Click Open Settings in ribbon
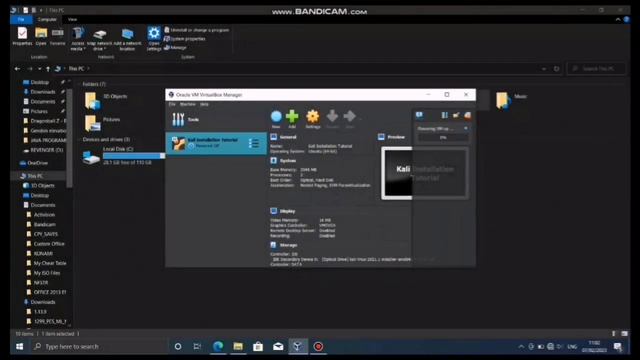The image size is (640, 360). click(154, 39)
